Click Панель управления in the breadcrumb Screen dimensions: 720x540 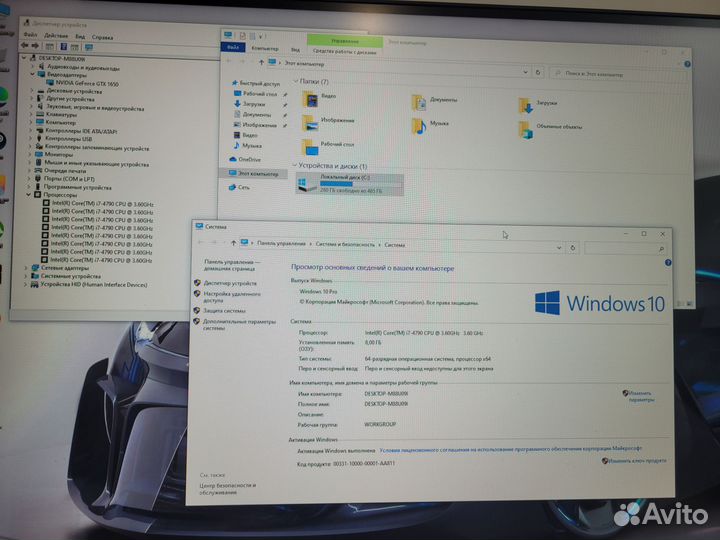click(281, 243)
